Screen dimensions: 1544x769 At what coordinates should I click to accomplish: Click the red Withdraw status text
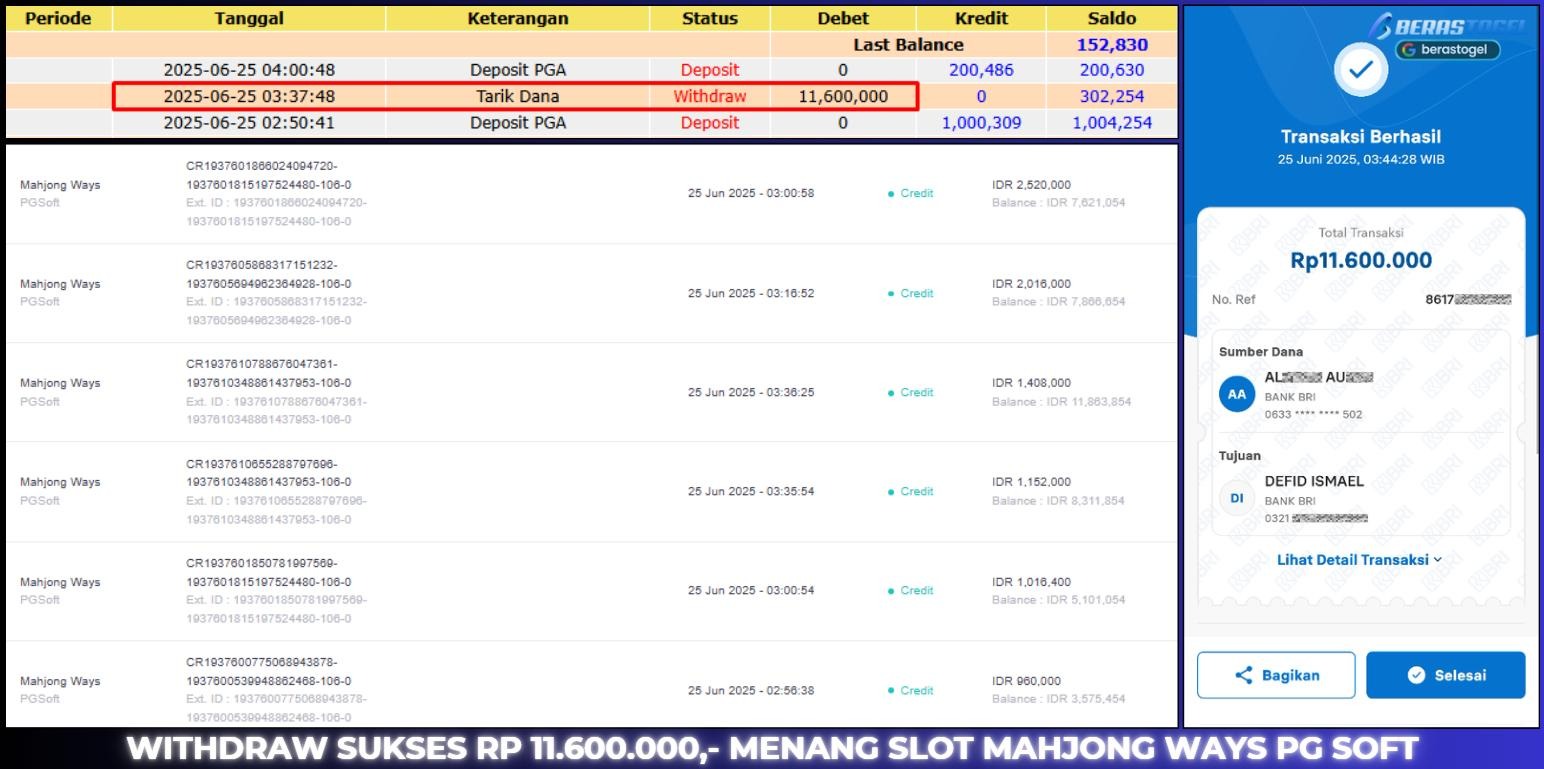click(x=710, y=96)
